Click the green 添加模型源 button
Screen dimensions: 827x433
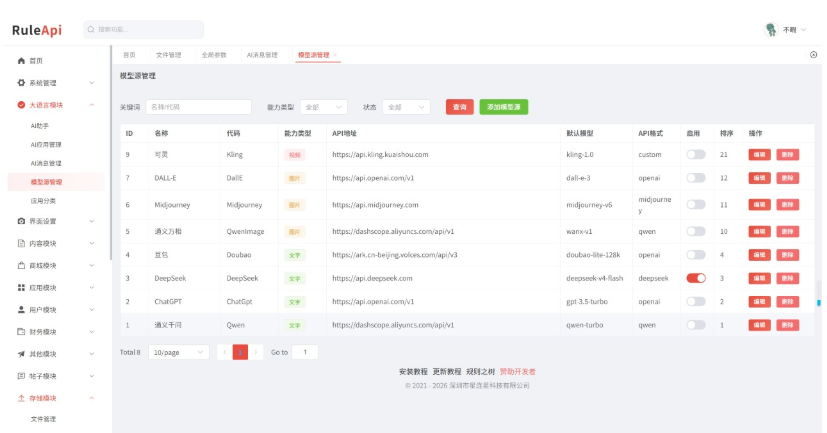(504, 107)
